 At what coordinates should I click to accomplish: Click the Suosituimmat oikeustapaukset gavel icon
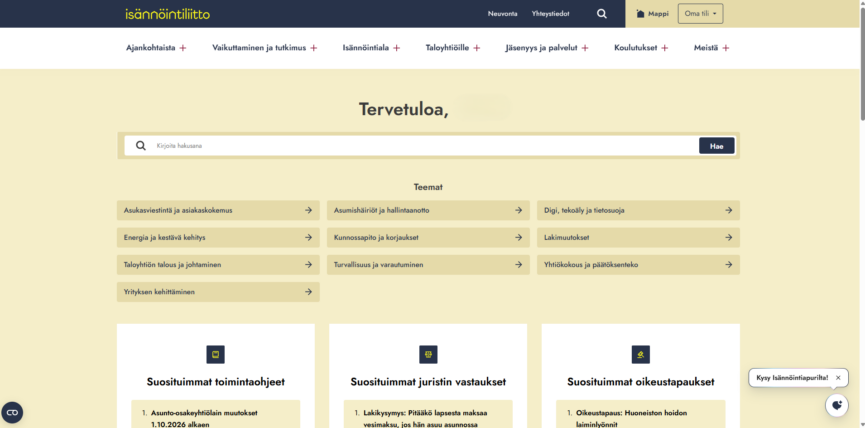pyautogui.click(x=640, y=355)
